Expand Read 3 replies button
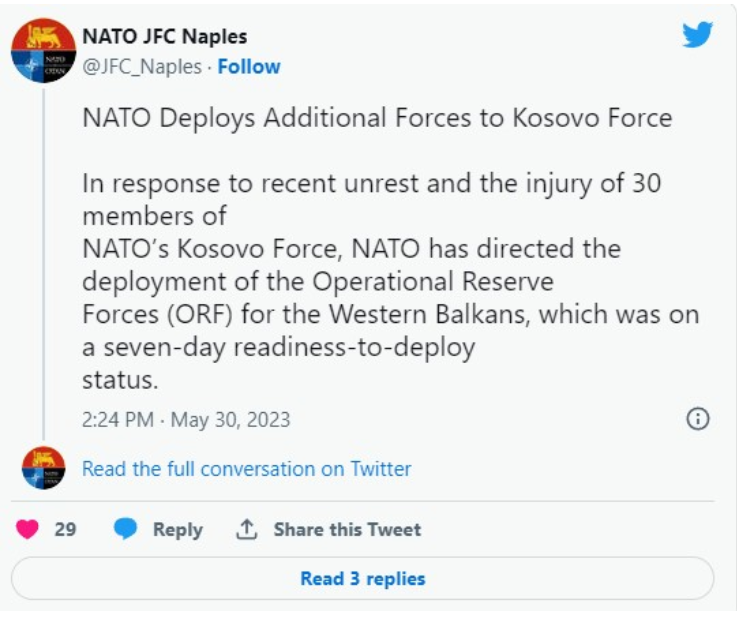Image resolution: width=737 pixels, height=619 pixels. 362,578
